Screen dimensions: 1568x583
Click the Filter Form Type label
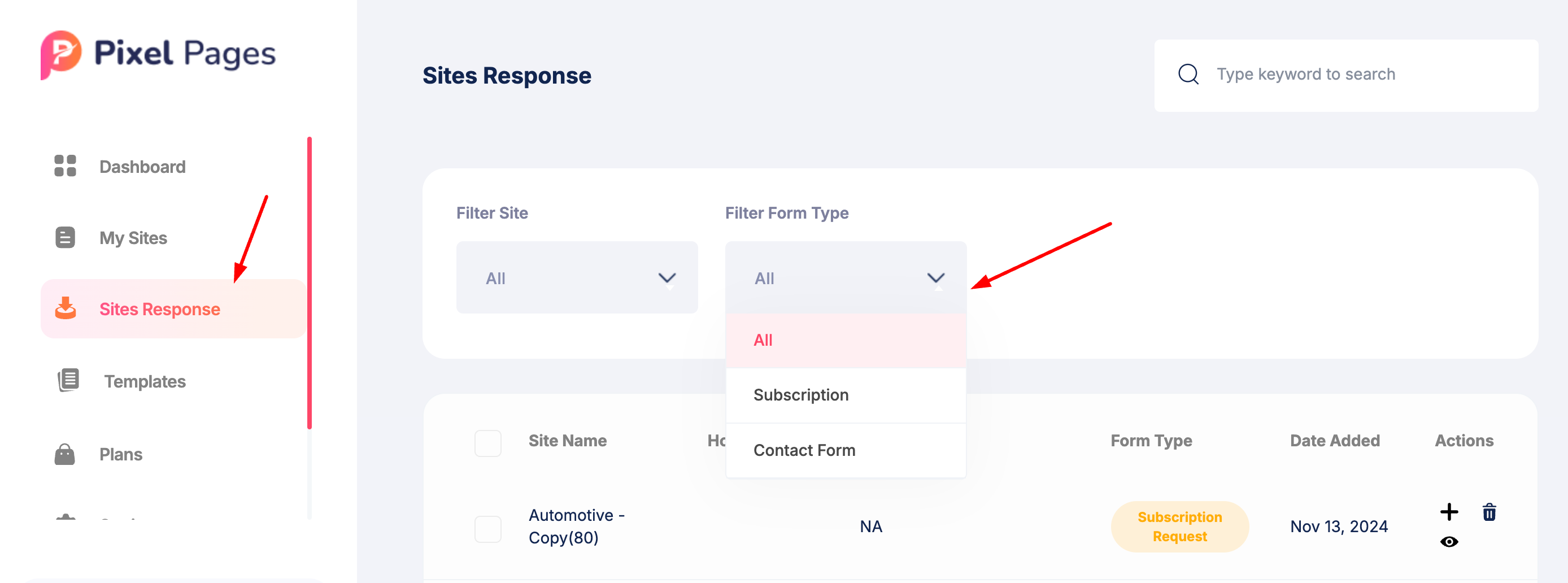pyautogui.click(x=786, y=213)
